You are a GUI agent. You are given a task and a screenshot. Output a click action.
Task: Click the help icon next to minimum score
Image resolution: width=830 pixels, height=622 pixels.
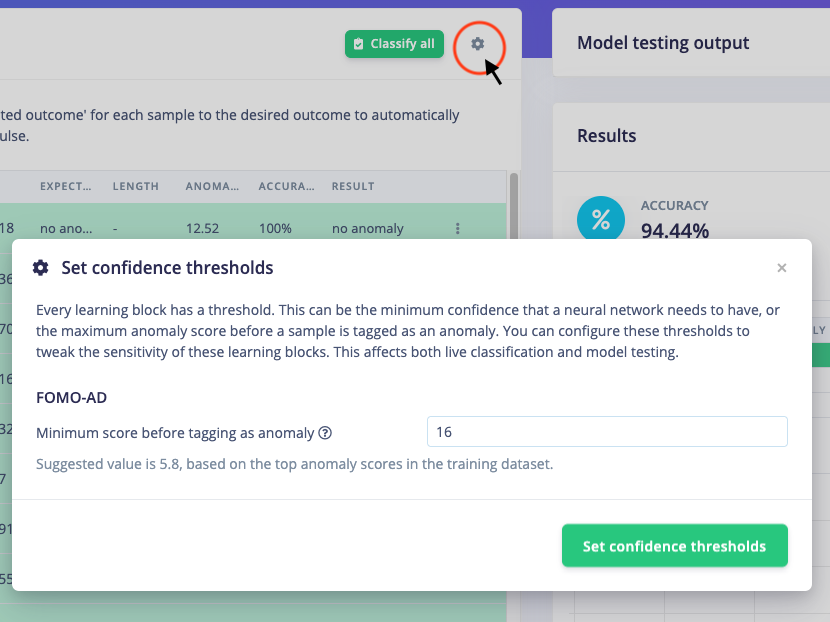[325, 433]
